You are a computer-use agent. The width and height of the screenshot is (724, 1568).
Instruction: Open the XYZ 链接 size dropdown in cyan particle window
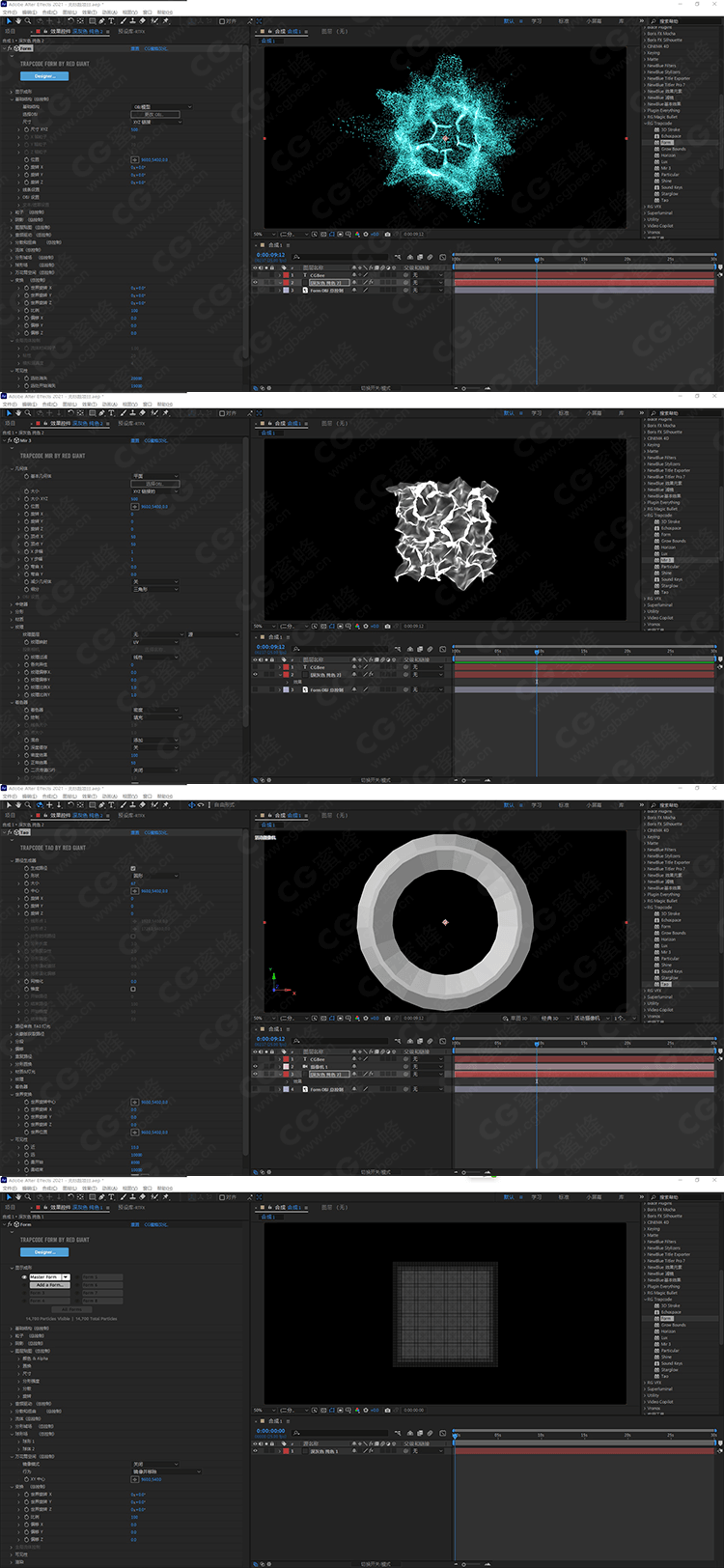(x=156, y=122)
